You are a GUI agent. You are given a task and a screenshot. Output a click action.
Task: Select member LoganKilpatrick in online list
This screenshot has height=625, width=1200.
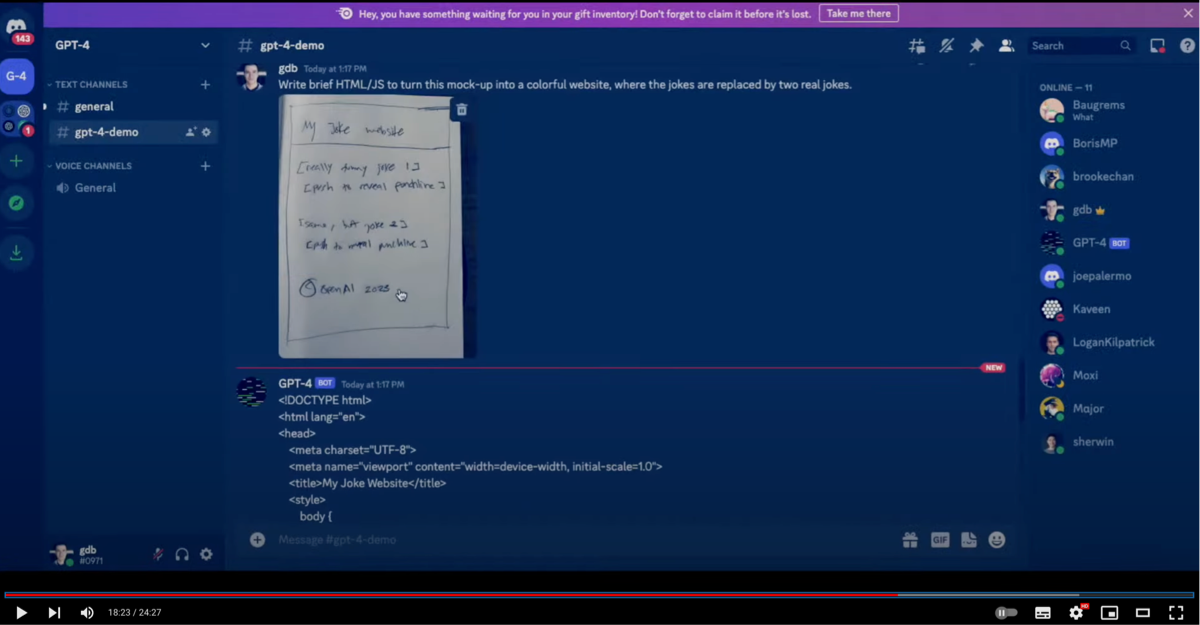point(1112,342)
